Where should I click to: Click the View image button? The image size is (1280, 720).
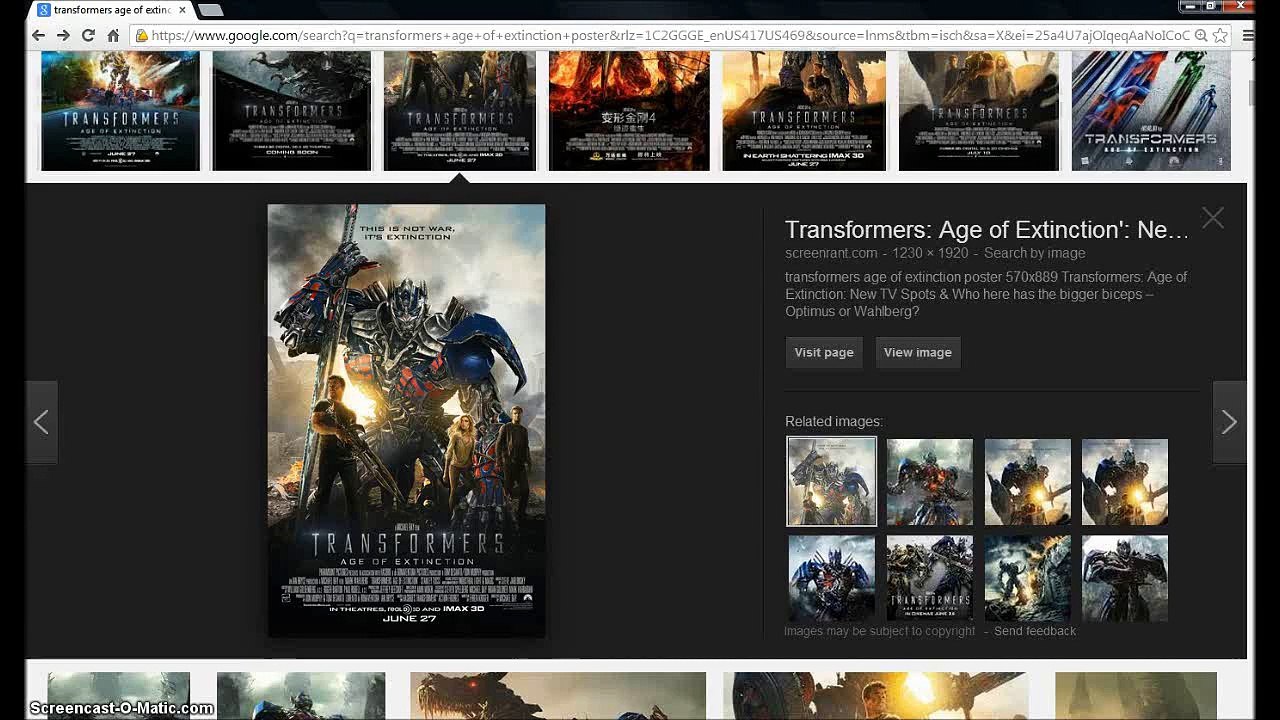[x=918, y=352]
